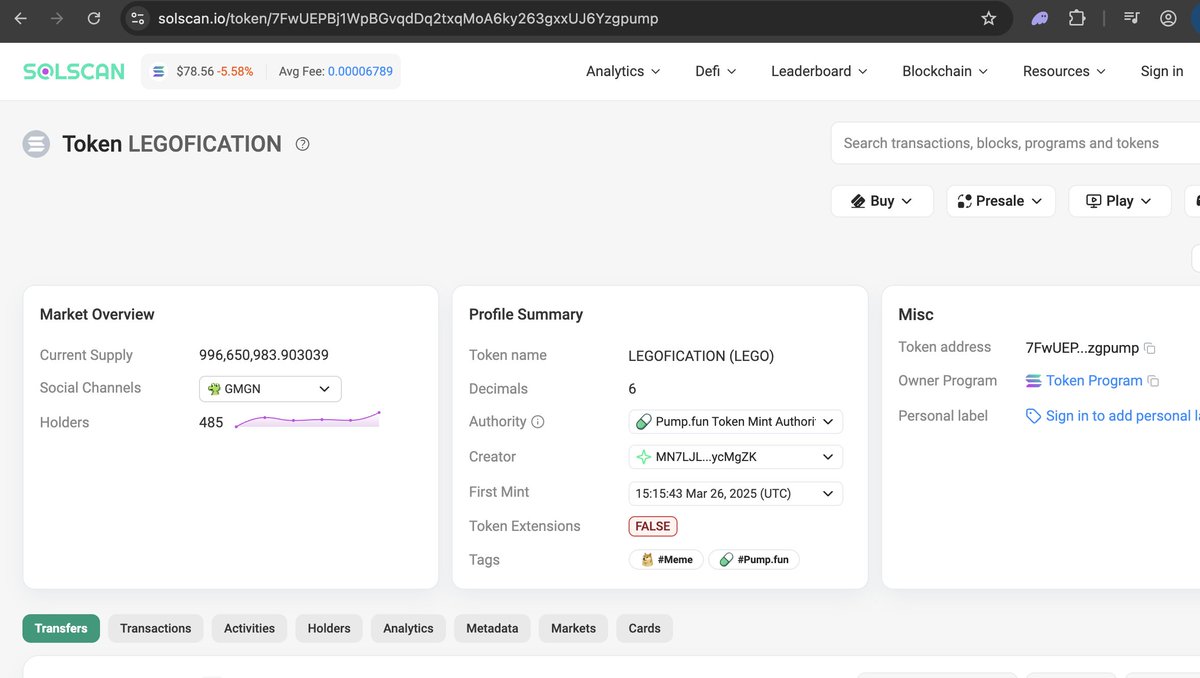
Task: Switch to the Metadata tab
Action: [492, 628]
